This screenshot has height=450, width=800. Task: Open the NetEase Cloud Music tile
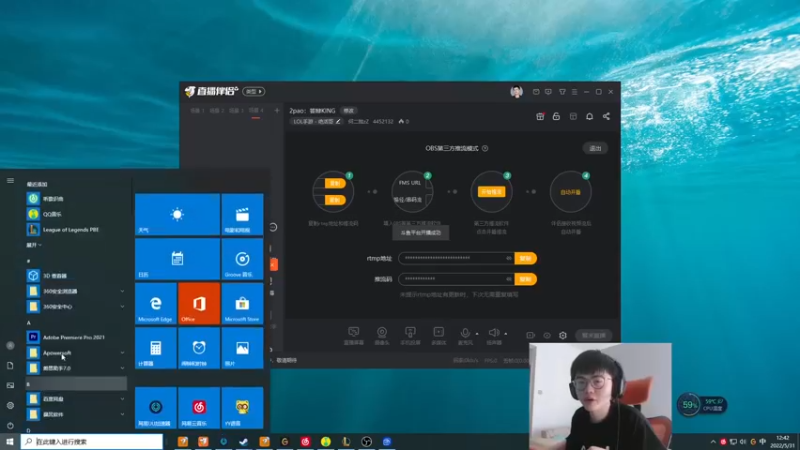(199, 408)
